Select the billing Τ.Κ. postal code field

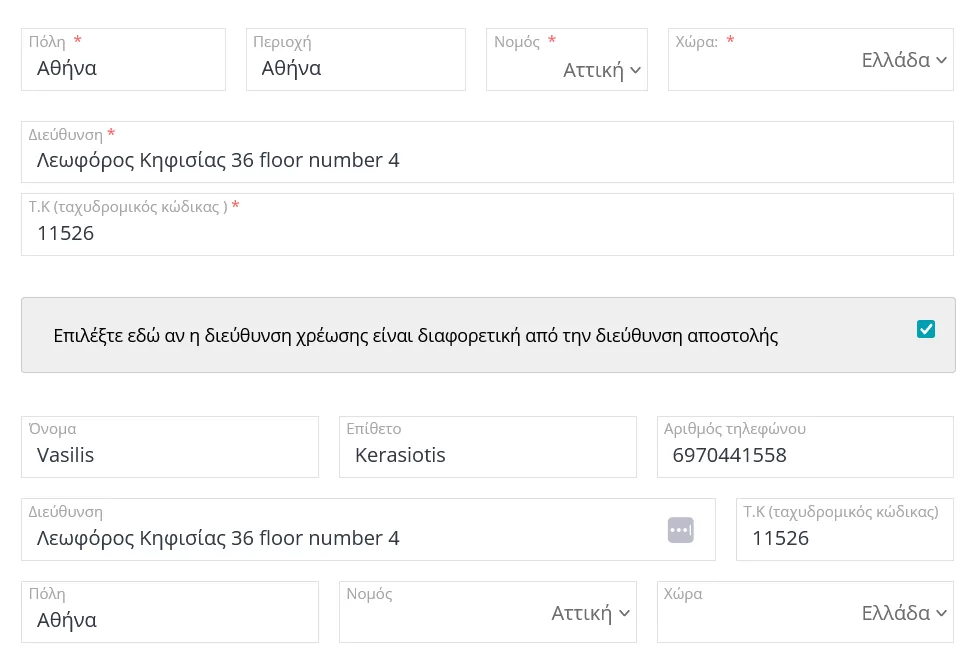tap(844, 538)
